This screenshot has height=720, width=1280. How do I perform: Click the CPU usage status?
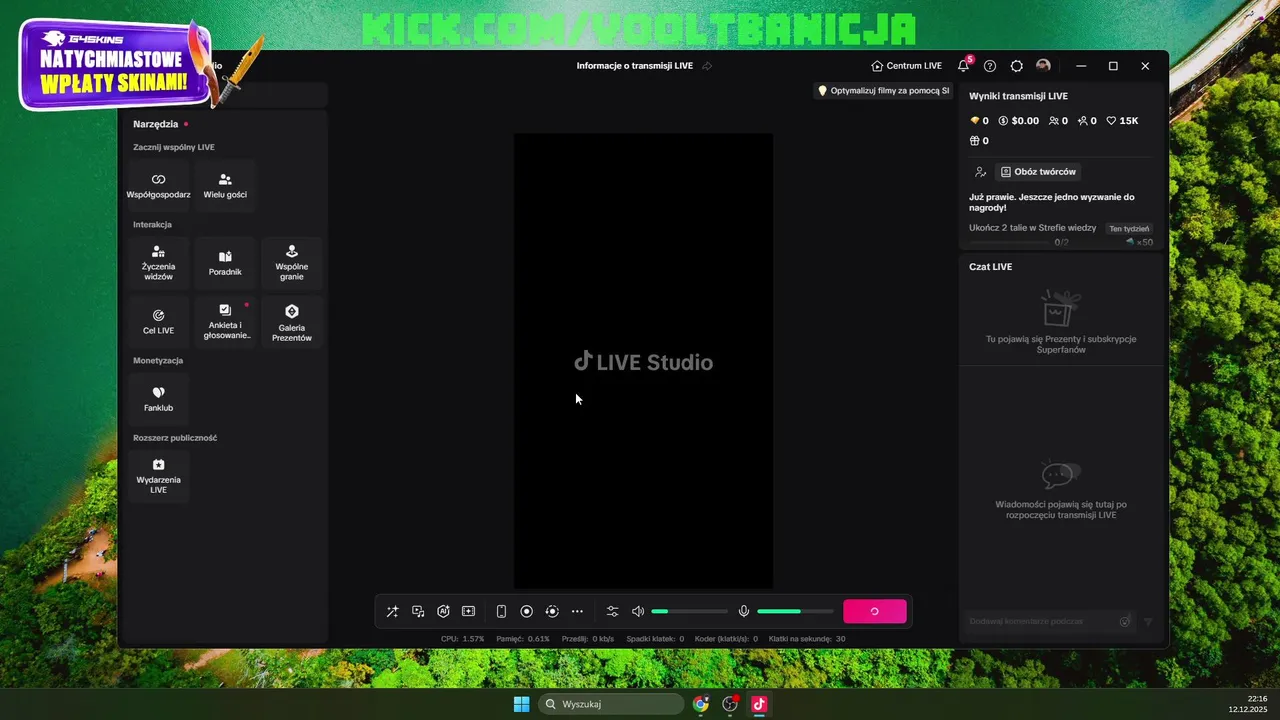coord(463,638)
